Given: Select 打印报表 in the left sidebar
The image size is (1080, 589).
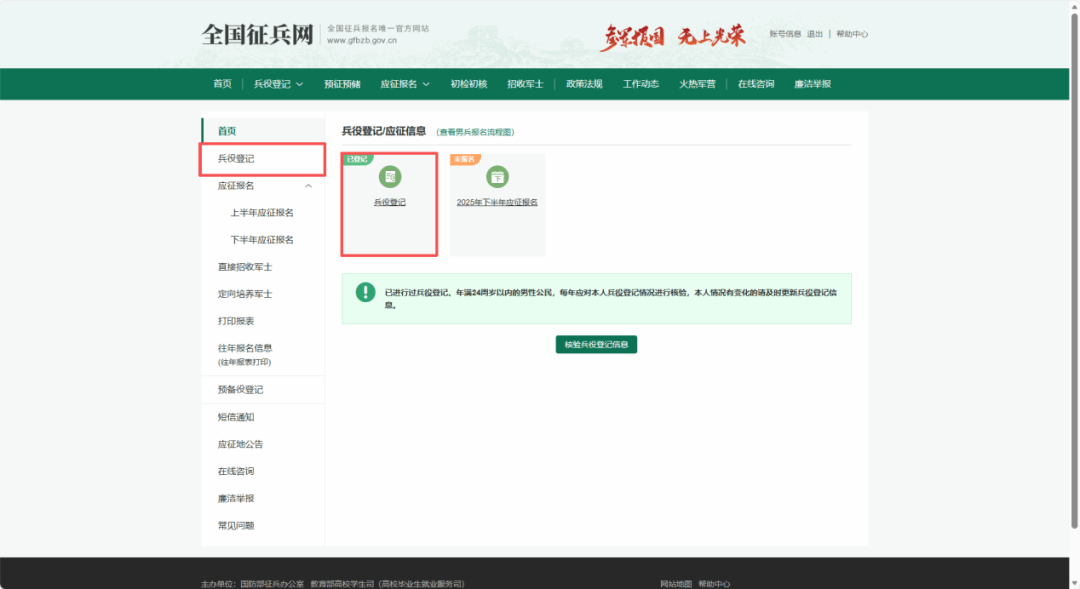Looking at the screenshot, I should 236,321.
